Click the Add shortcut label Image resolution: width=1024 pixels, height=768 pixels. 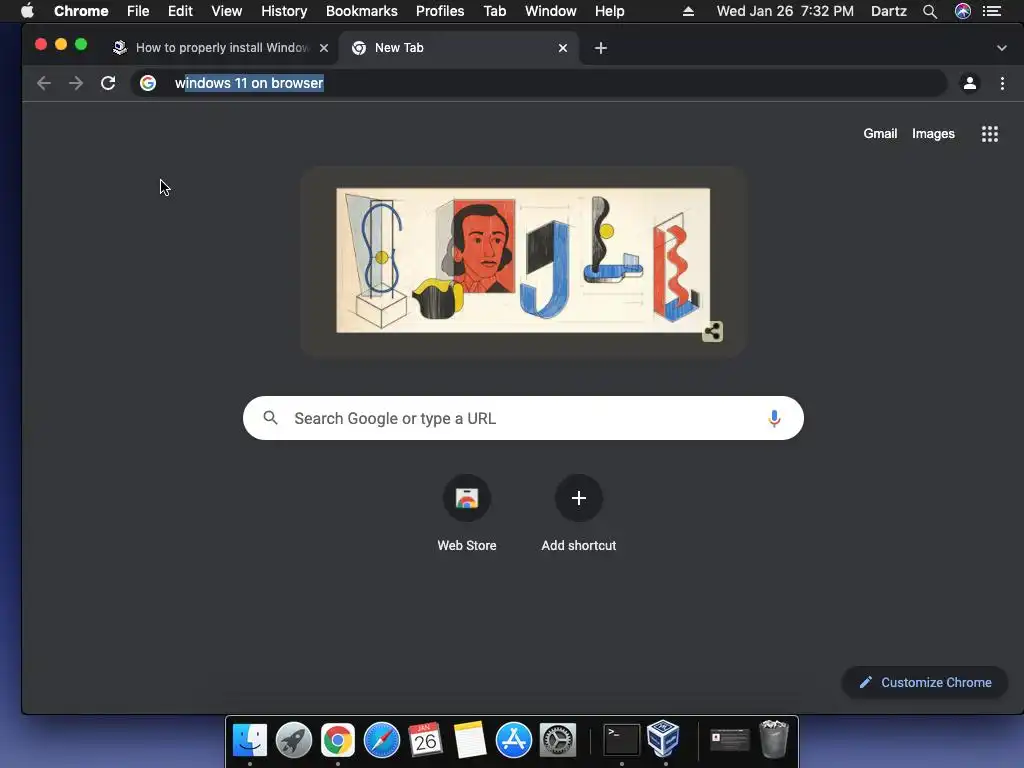(579, 545)
